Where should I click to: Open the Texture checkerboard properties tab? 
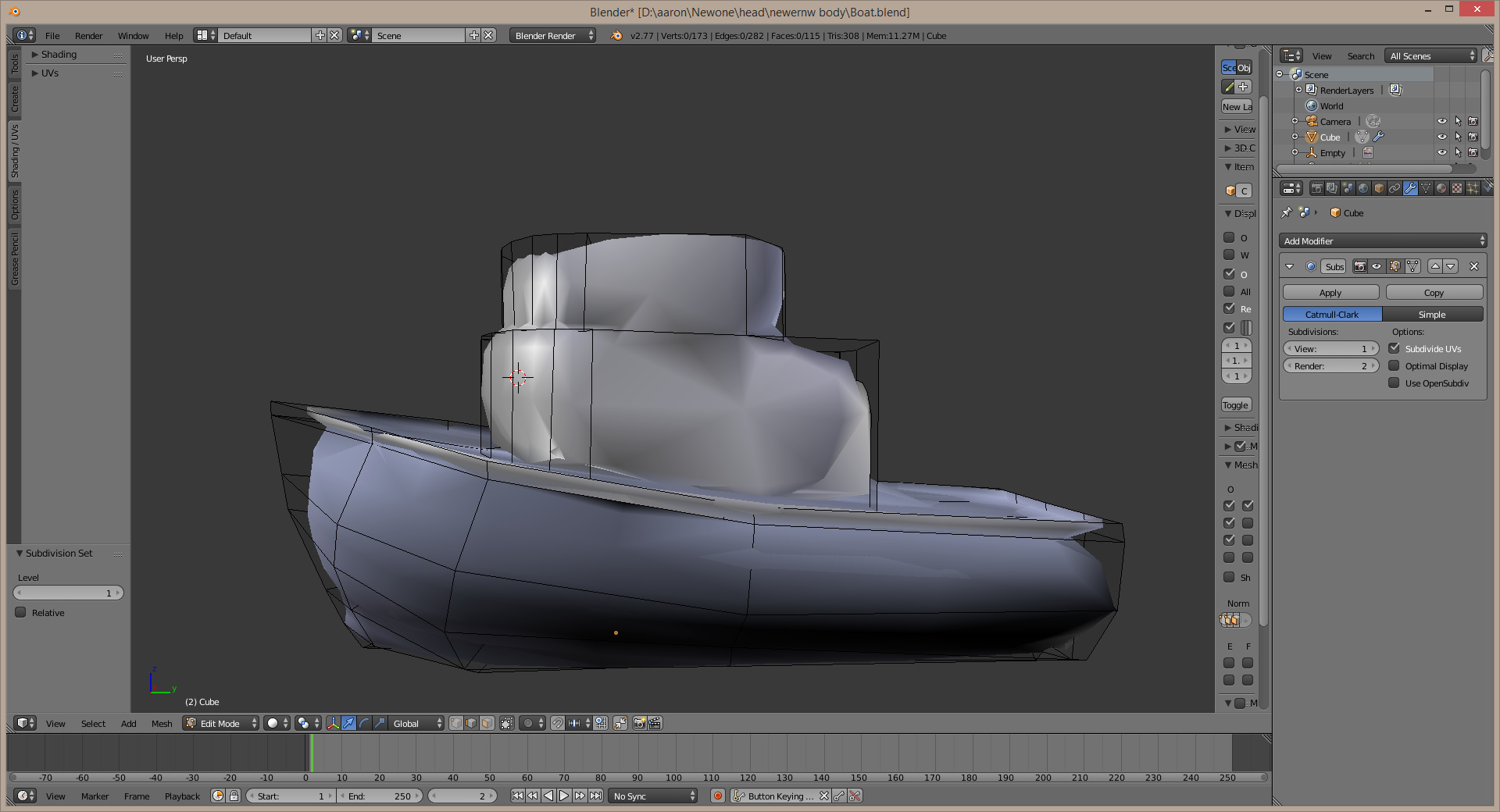tap(1457, 188)
